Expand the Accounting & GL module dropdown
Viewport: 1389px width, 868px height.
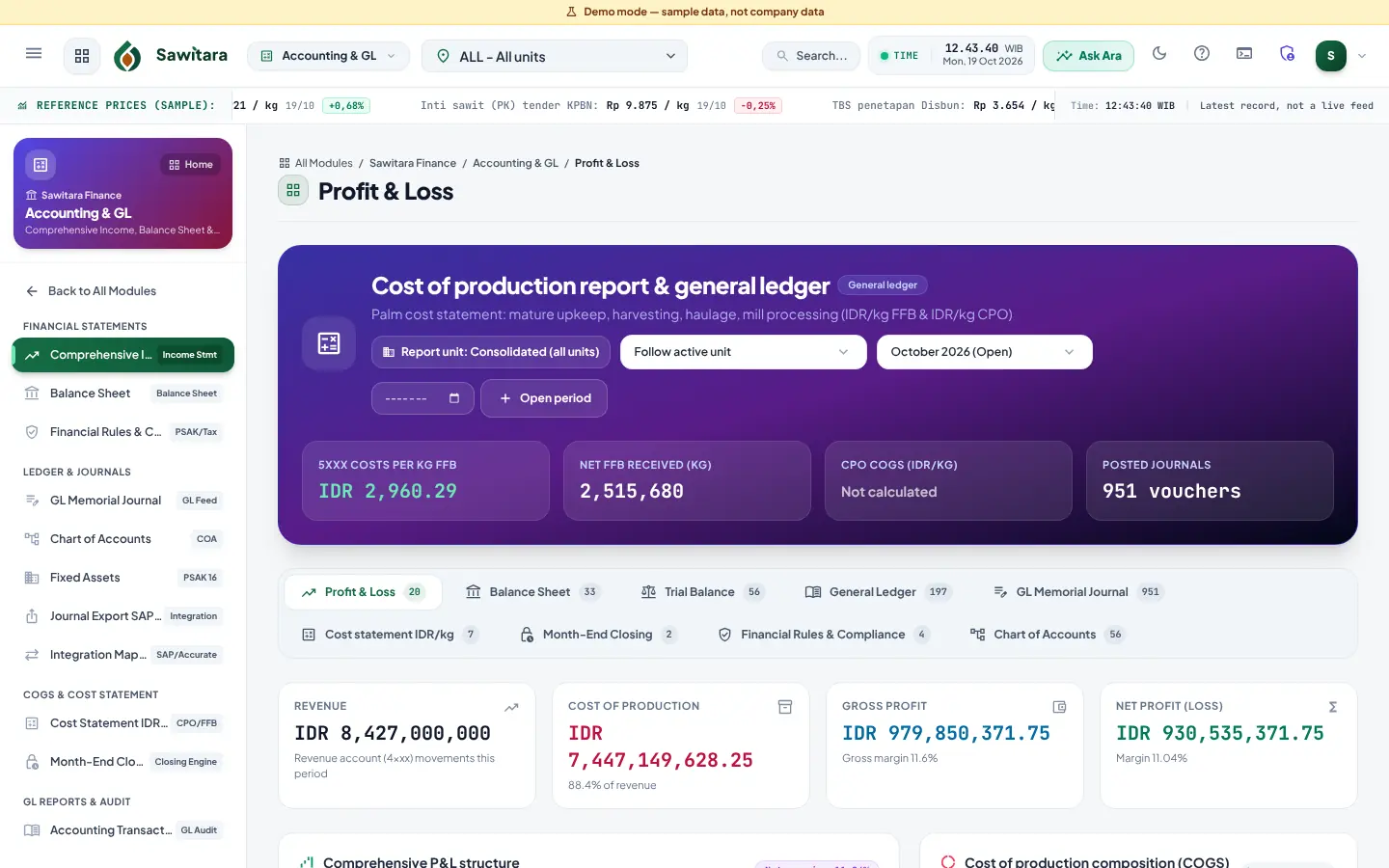tap(328, 56)
